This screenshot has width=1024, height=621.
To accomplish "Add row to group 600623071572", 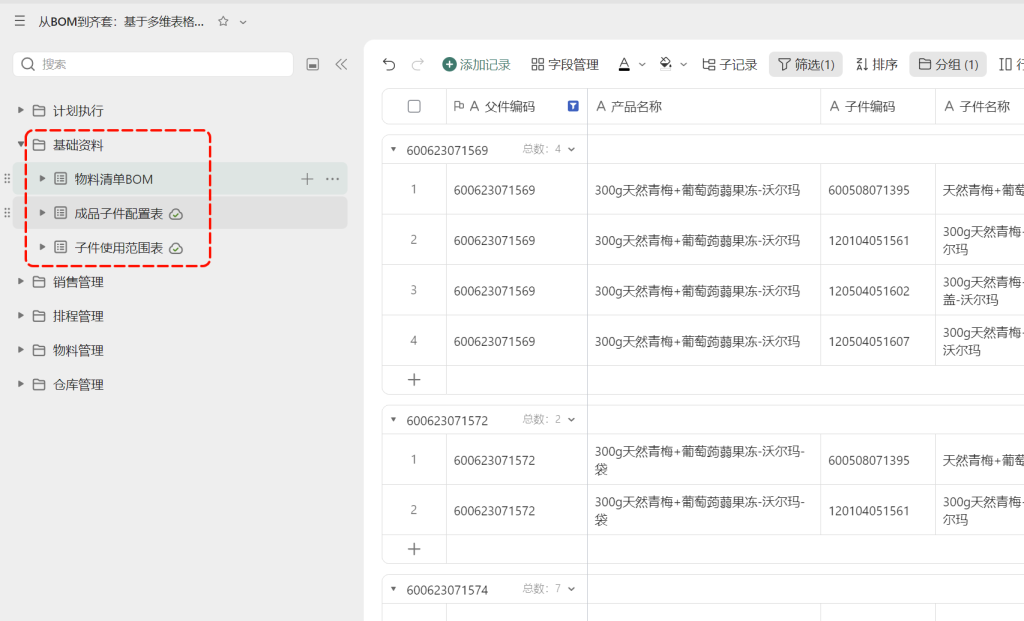I will [414, 549].
